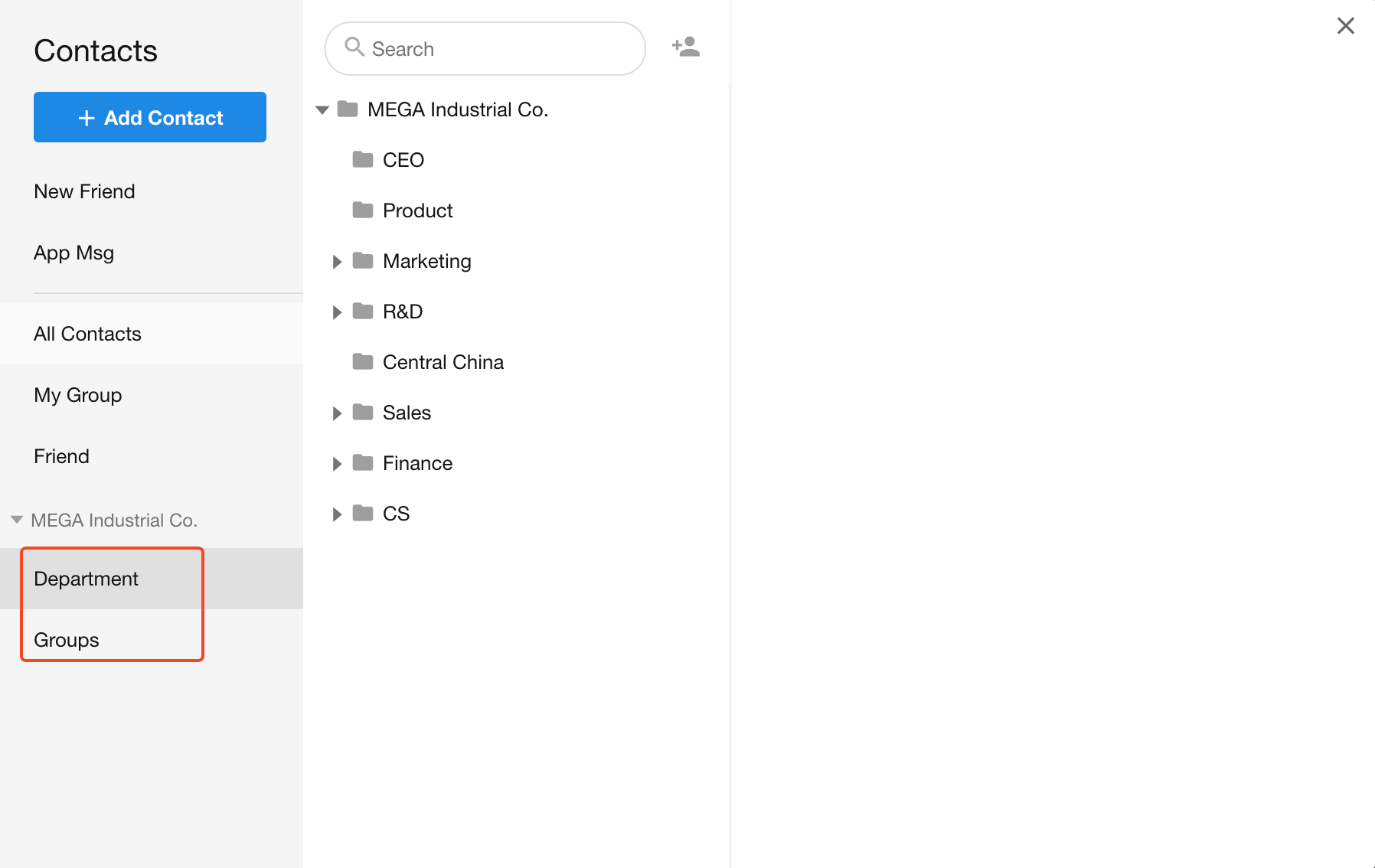Screen dimensions: 1375x868
Task: Click the magnifier icon in the search box
Action: pos(354,47)
